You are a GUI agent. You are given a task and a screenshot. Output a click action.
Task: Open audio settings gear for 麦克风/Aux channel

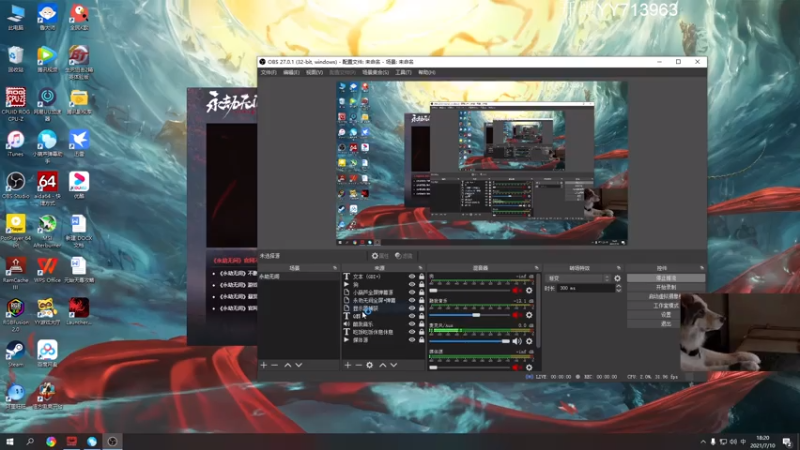tap(529, 341)
